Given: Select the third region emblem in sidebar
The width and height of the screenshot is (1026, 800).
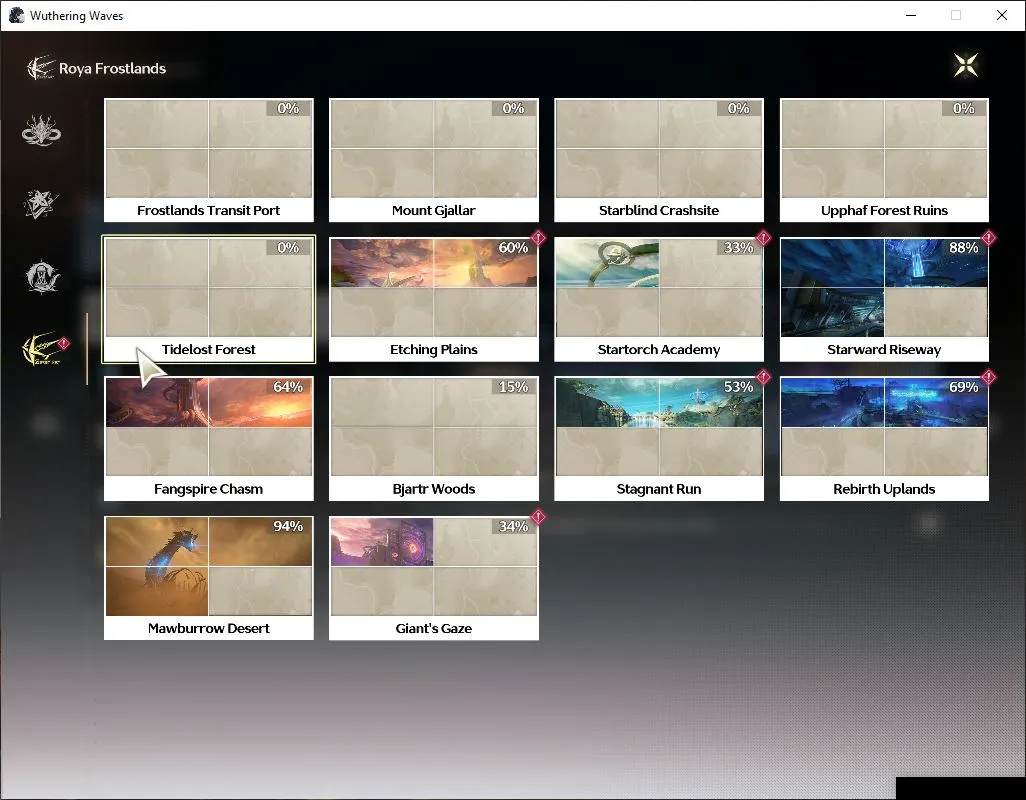Looking at the screenshot, I should 43,277.
